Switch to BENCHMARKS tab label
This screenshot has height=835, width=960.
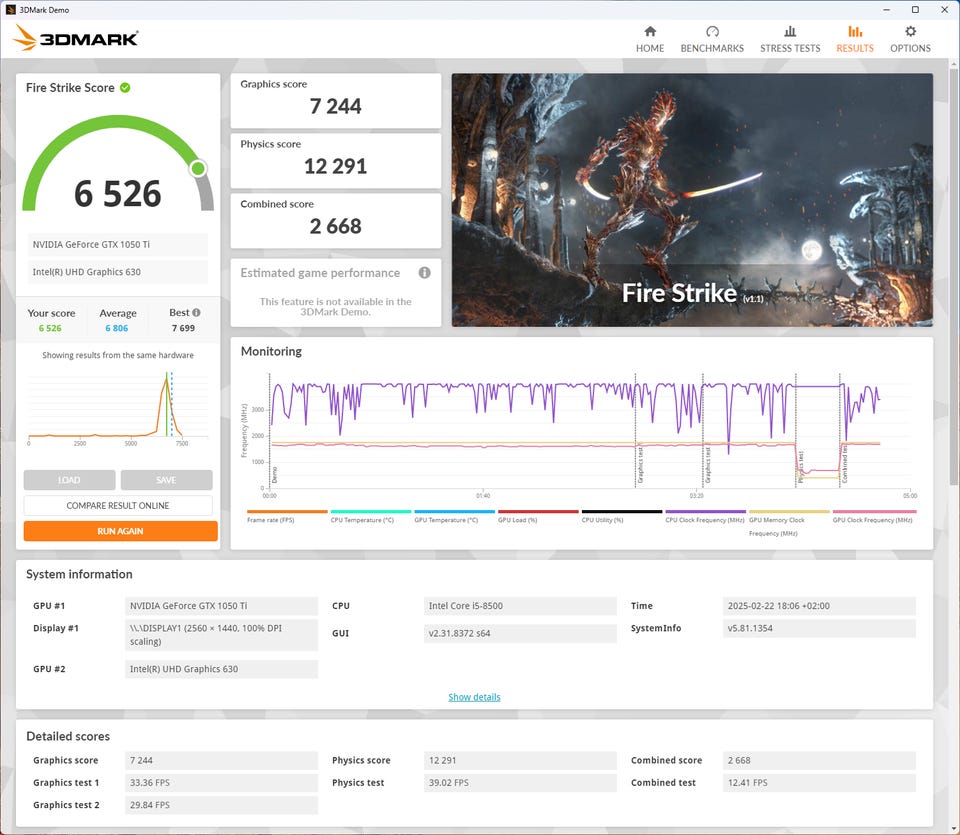click(x=712, y=48)
